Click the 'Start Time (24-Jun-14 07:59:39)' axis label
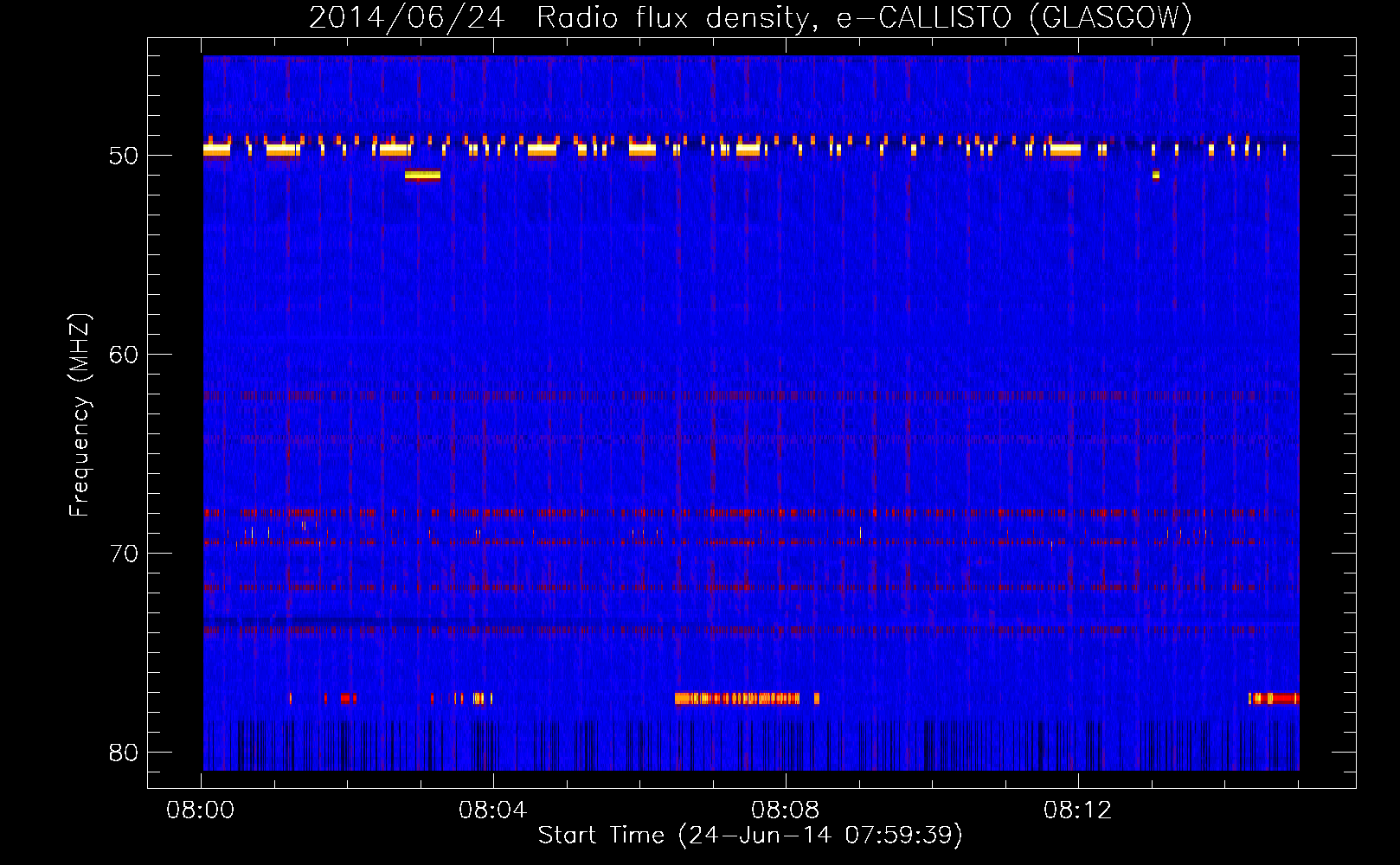The image size is (1400, 865). pos(750,836)
